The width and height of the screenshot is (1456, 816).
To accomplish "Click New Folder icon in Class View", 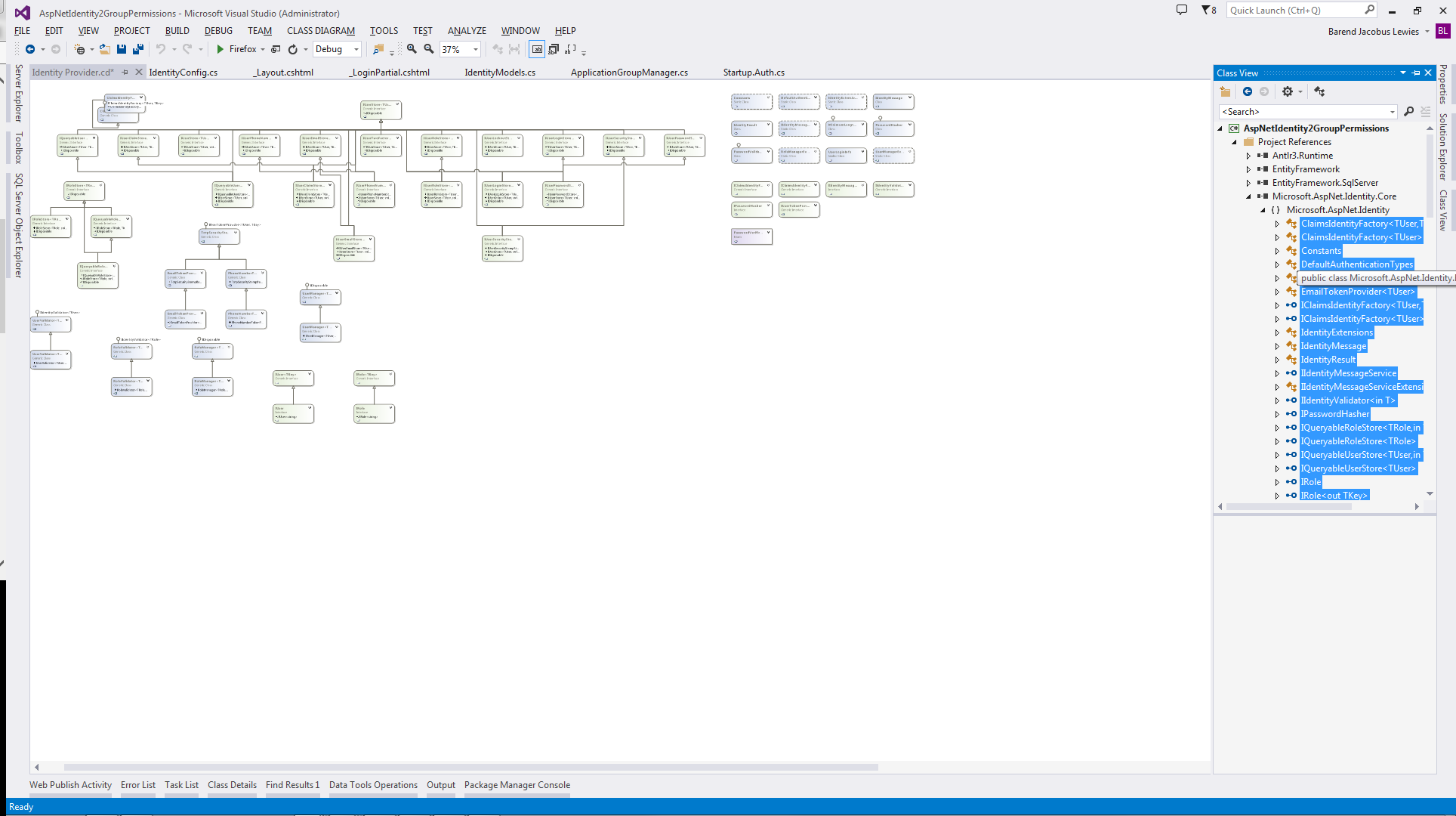I will [1225, 91].
